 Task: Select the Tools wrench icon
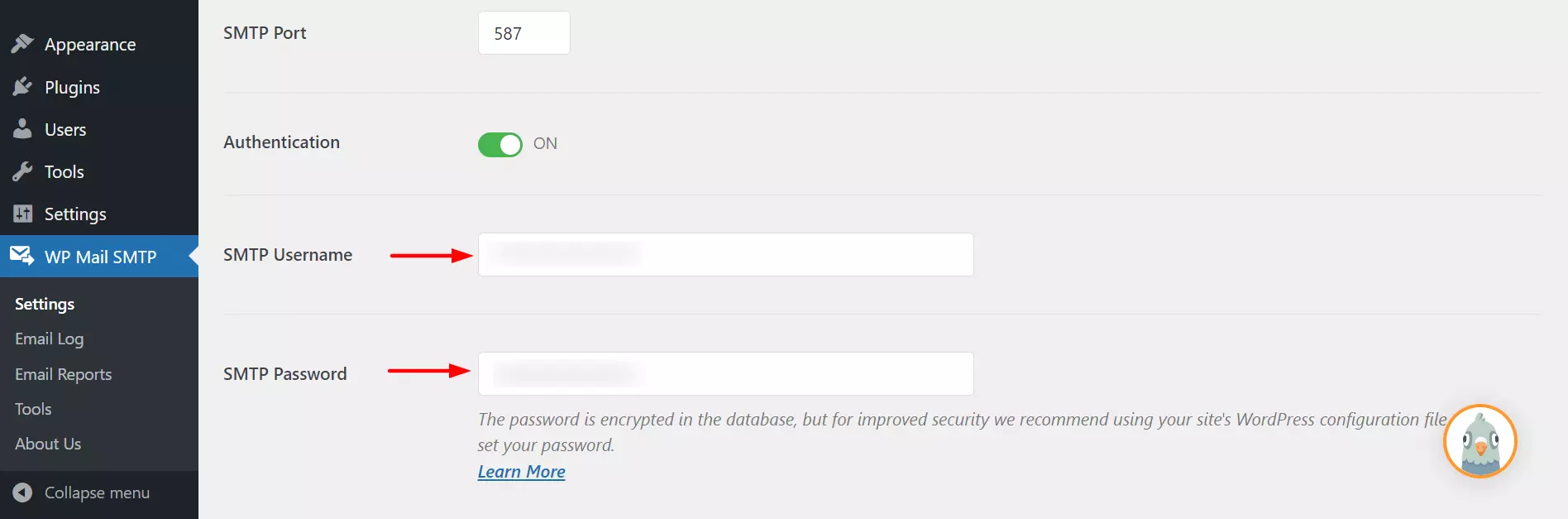pos(22,171)
